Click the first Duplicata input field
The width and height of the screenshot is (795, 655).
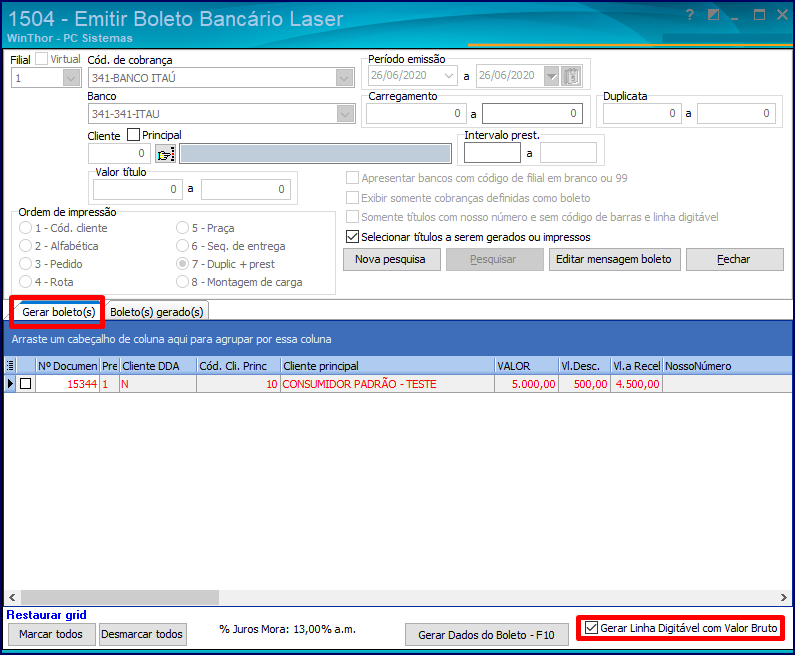coord(641,114)
